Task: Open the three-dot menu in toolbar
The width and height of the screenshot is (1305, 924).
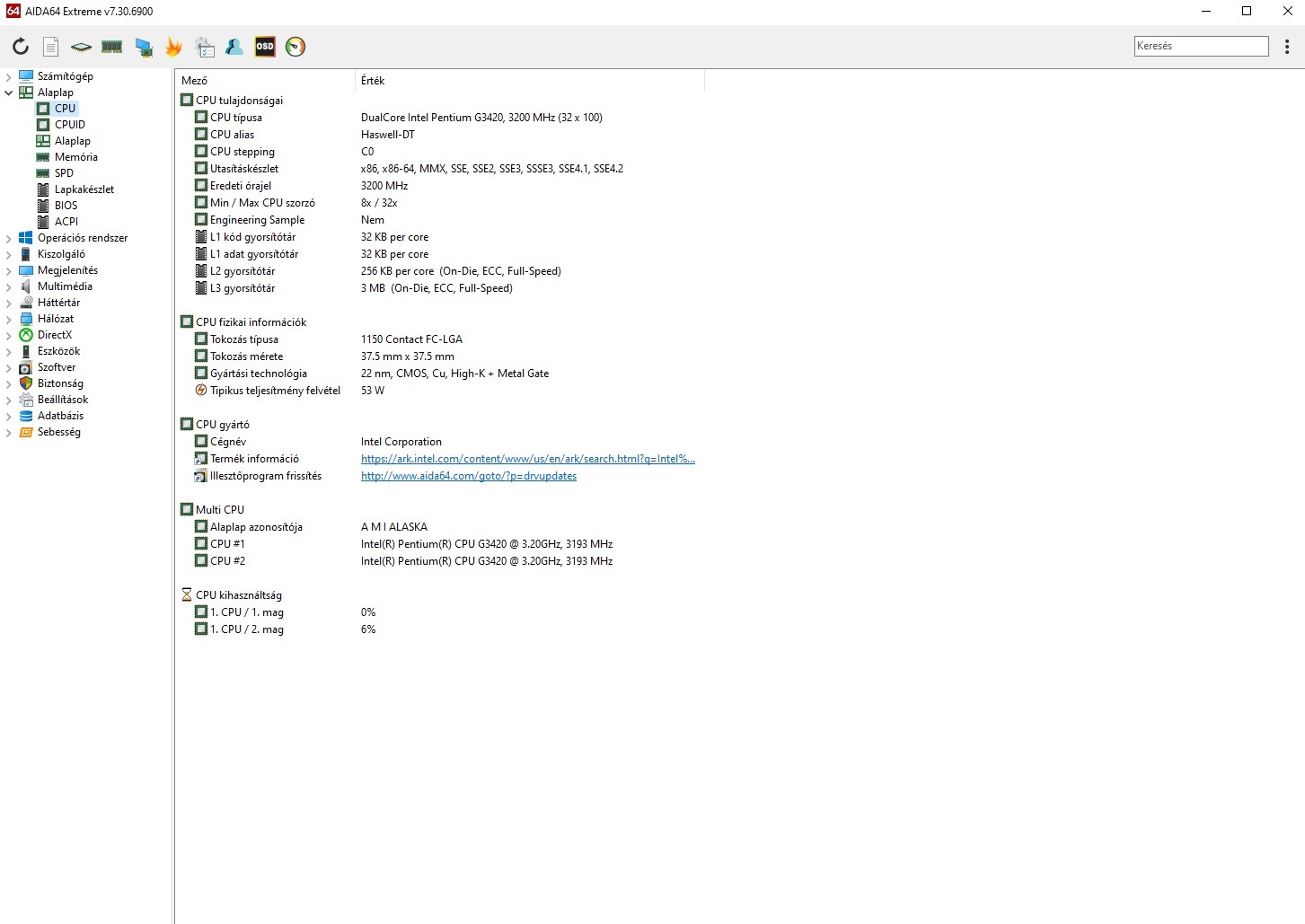Action: [1287, 47]
